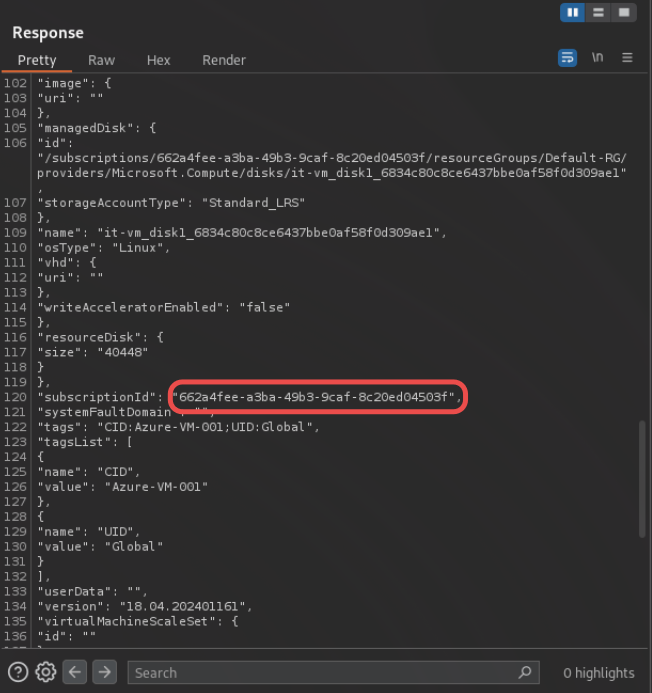Switch to the Raw tab
This screenshot has width=652, height=693.
coord(101,60)
